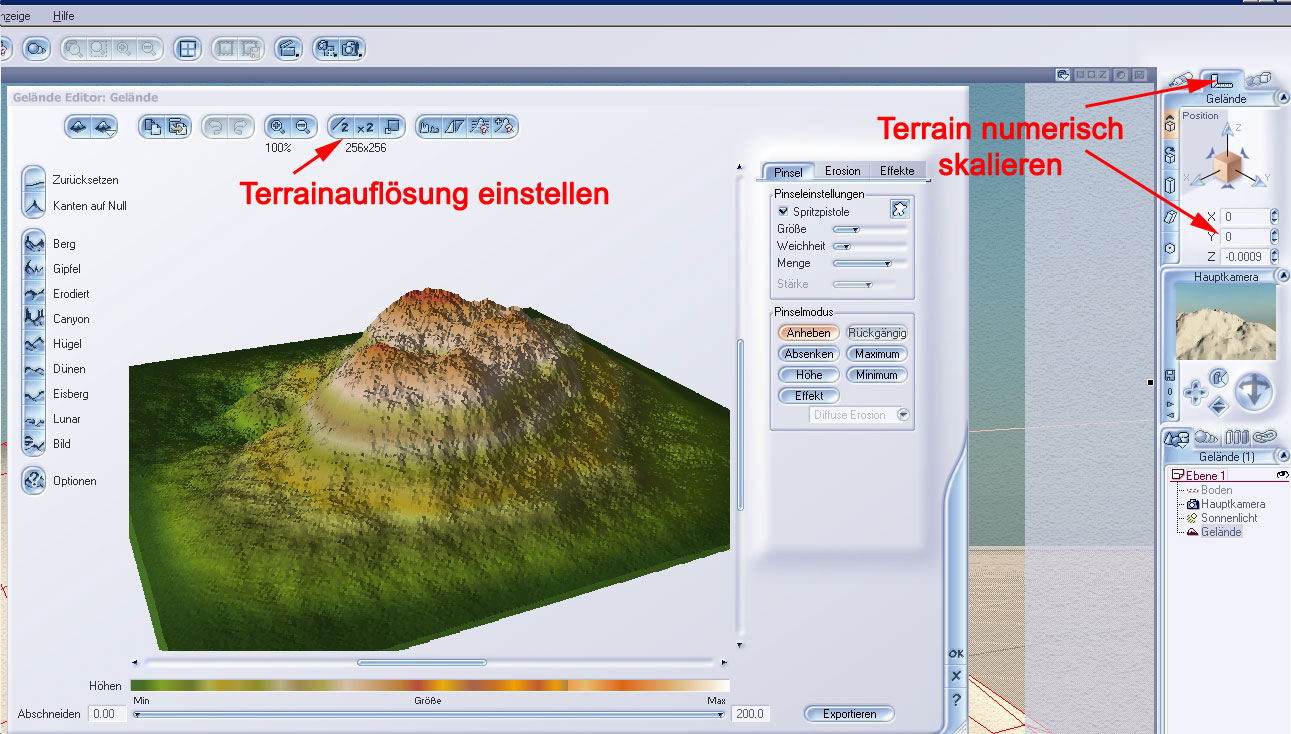Open terrain editor help question mark
Viewport: 1291px width, 734px height.
coord(956,699)
